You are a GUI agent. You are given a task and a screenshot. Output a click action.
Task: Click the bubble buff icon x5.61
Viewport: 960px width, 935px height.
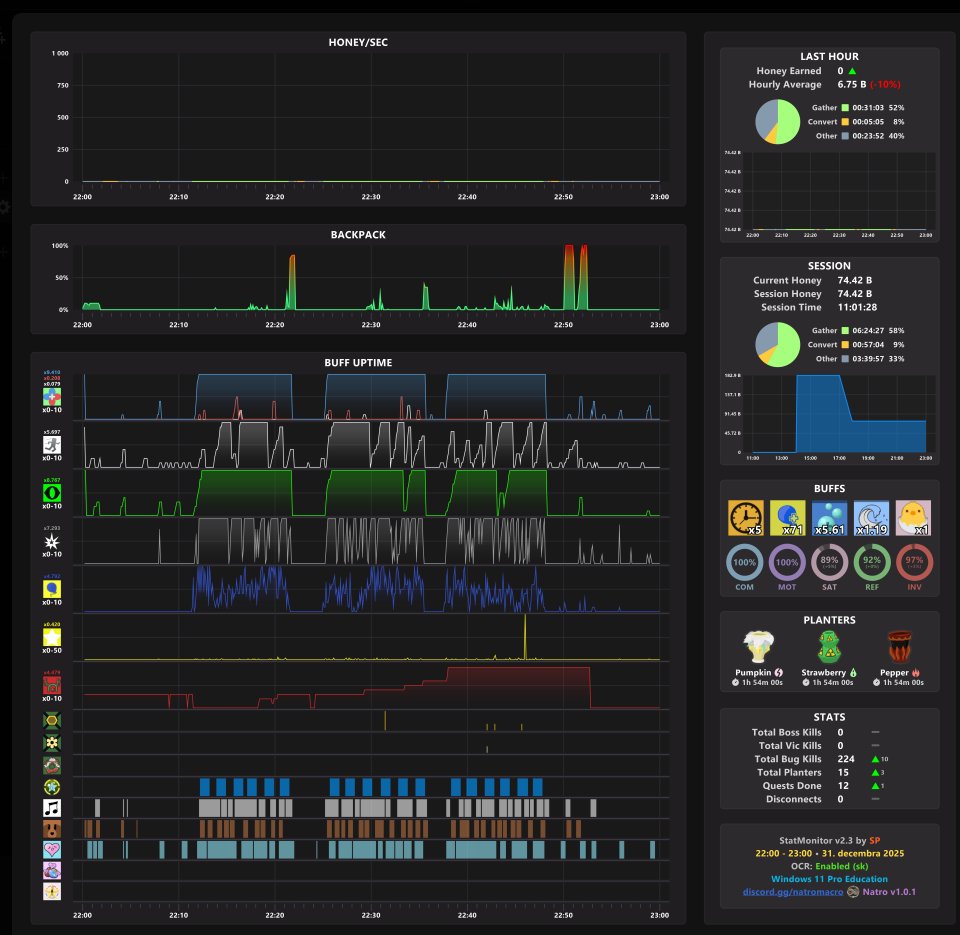click(x=830, y=518)
